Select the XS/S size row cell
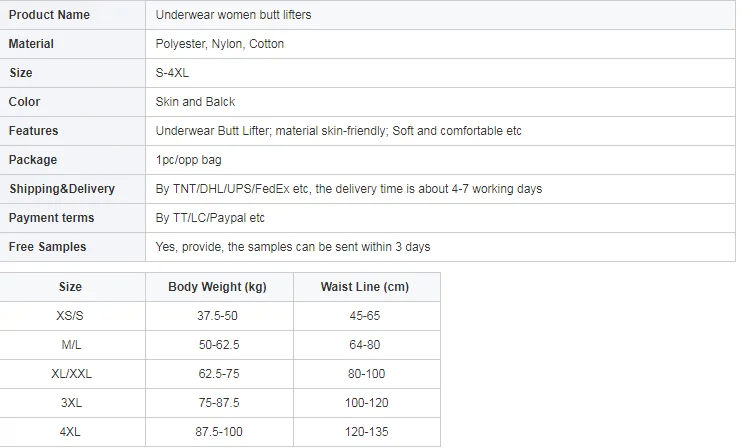Viewport: 746px width, 448px height. click(x=70, y=316)
